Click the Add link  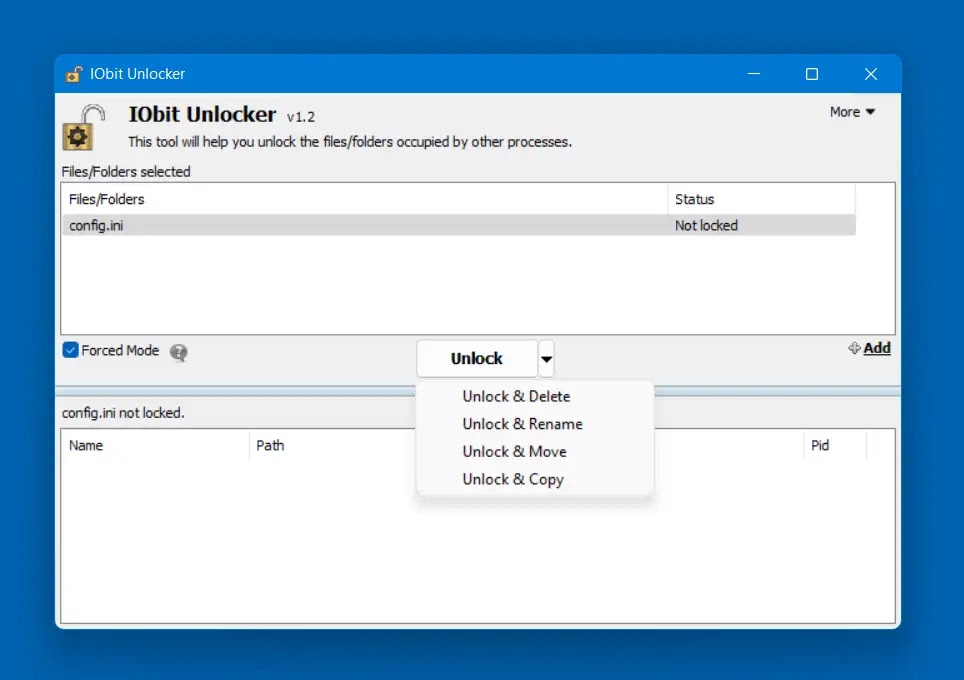[877, 348]
